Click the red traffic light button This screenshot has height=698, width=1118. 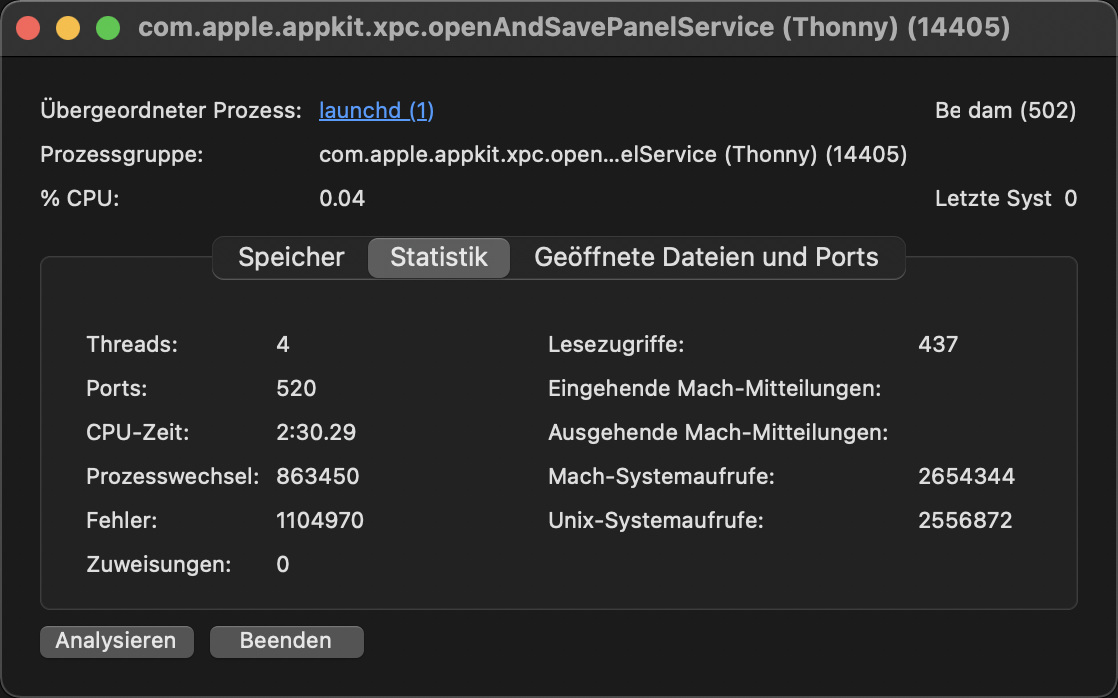coord(27,28)
